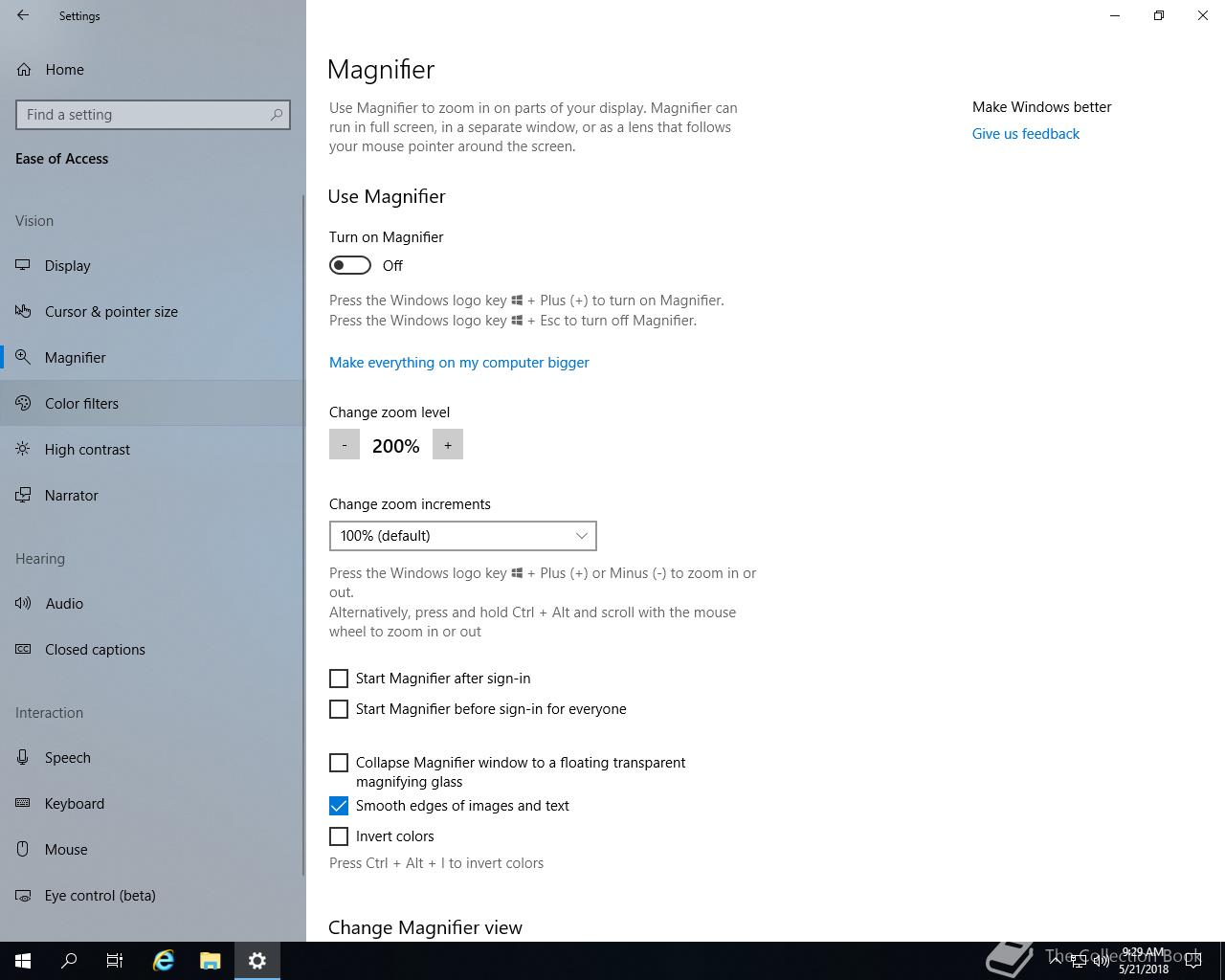Click the taskbar clock showing 5/21/2018
The height and width of the screenshot is (980, 1225).
[x=1144, y=961]
